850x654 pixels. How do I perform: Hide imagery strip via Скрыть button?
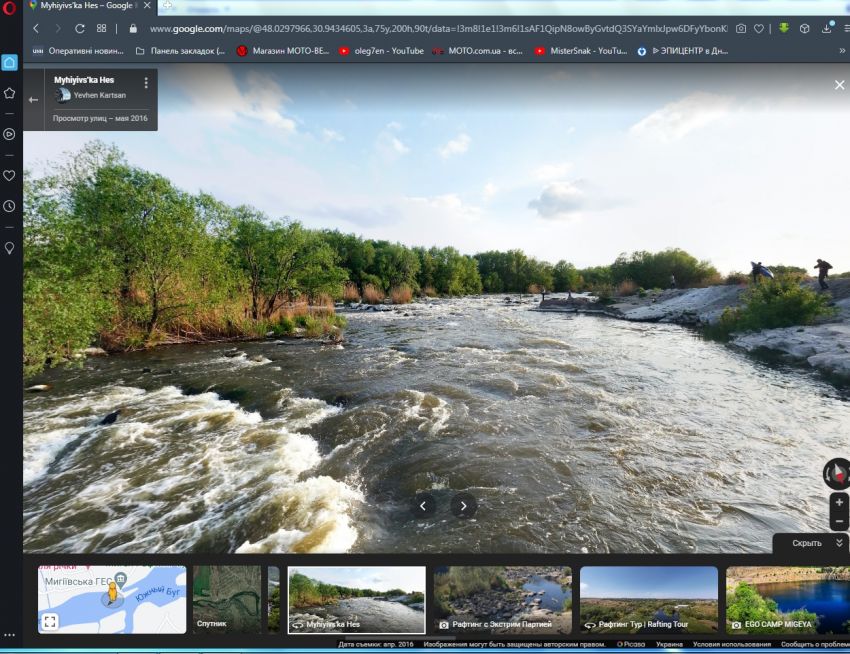pos(810,543)
